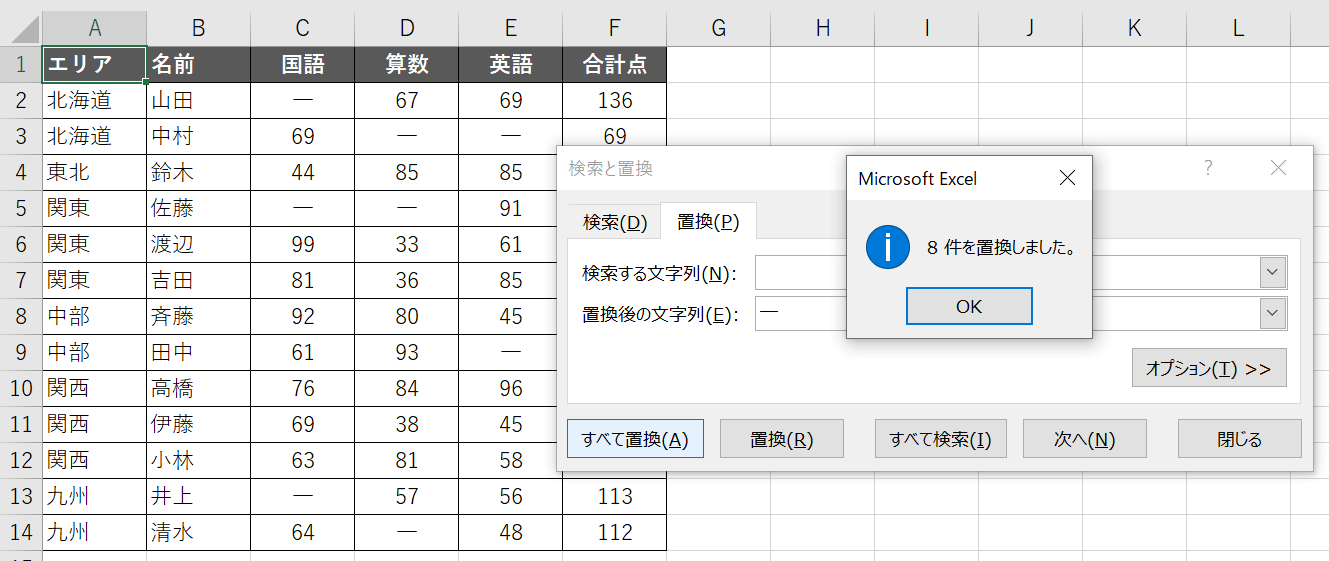Select column header G
1329x561 pixels.
point(718,28)
